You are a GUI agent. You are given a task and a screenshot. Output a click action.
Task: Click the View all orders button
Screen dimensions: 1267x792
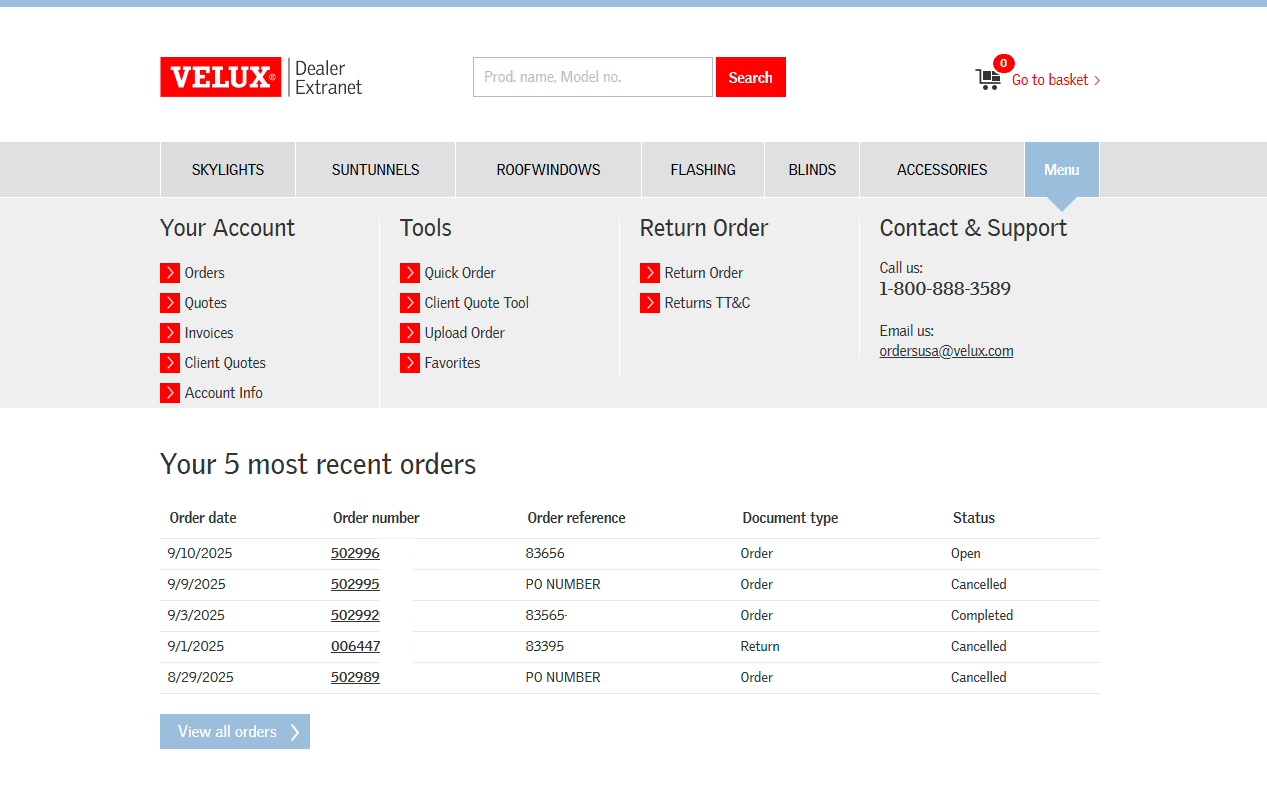click(235, 732)
